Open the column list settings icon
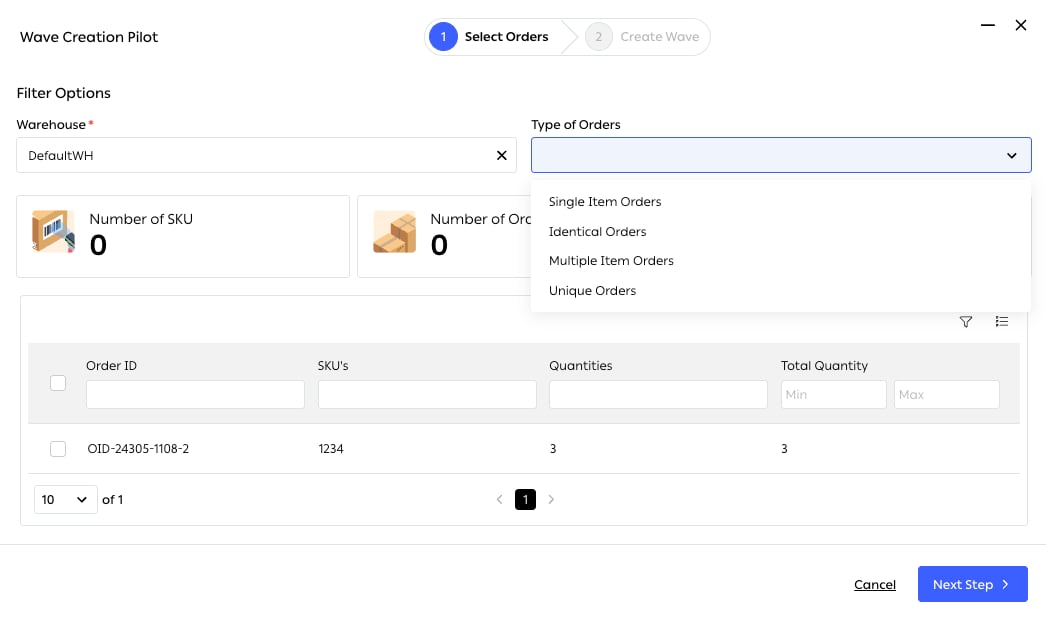 point(1001,322)
